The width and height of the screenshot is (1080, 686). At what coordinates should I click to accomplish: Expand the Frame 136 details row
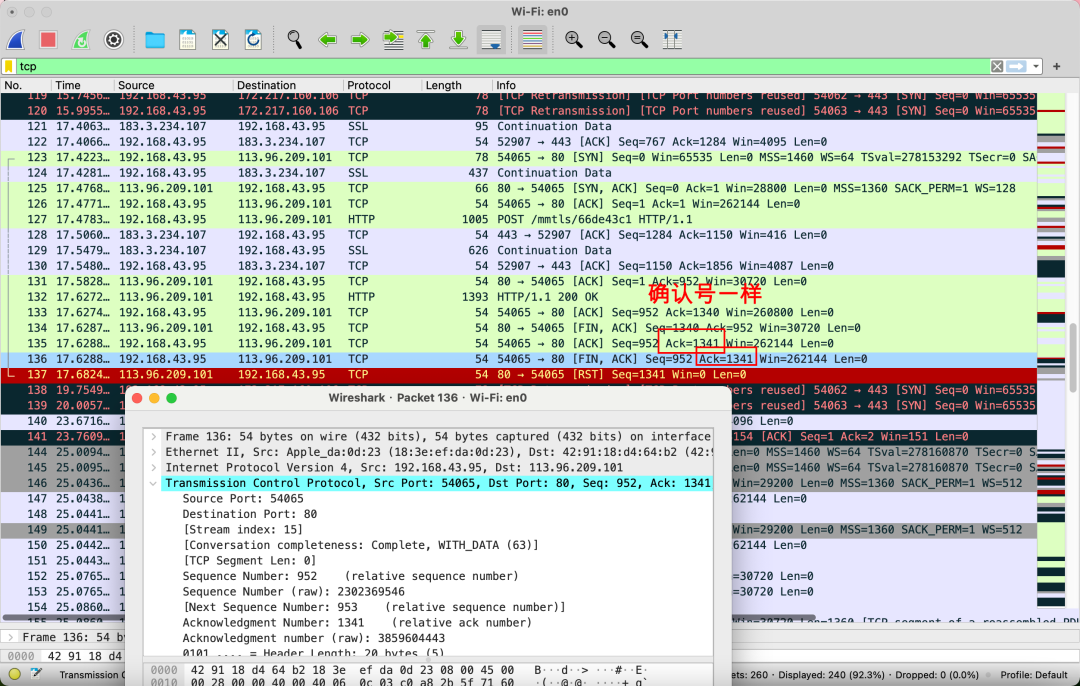(154, 437)
